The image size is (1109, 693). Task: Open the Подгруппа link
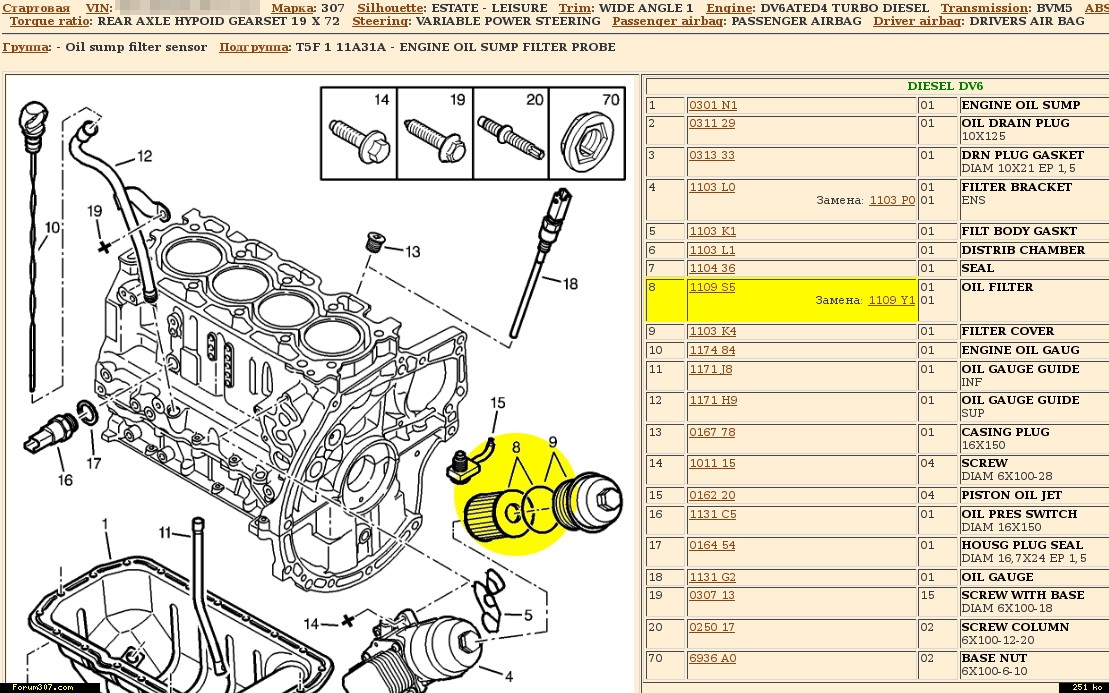(x=254, y=47)
